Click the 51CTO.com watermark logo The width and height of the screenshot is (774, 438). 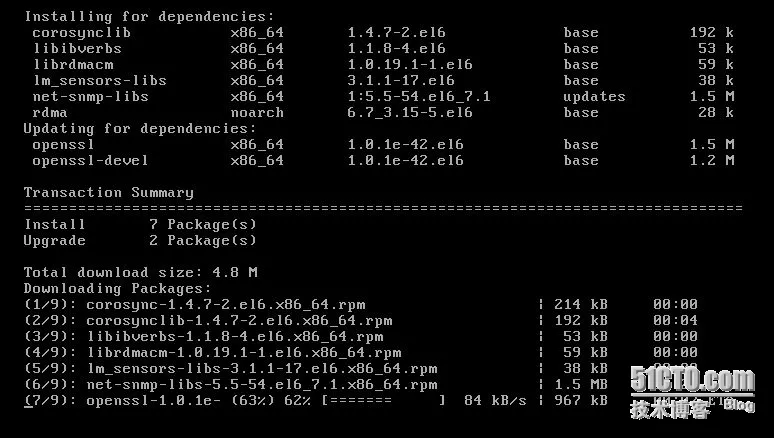click(693, 392)
